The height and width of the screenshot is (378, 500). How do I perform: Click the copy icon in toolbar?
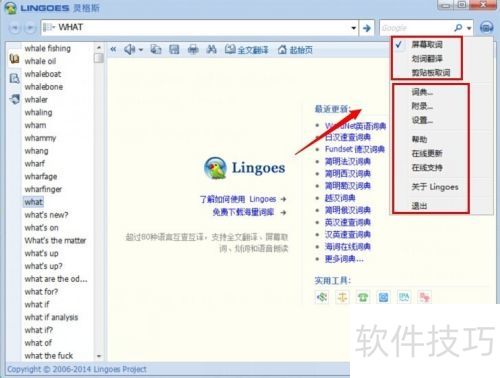click(156, 49)
